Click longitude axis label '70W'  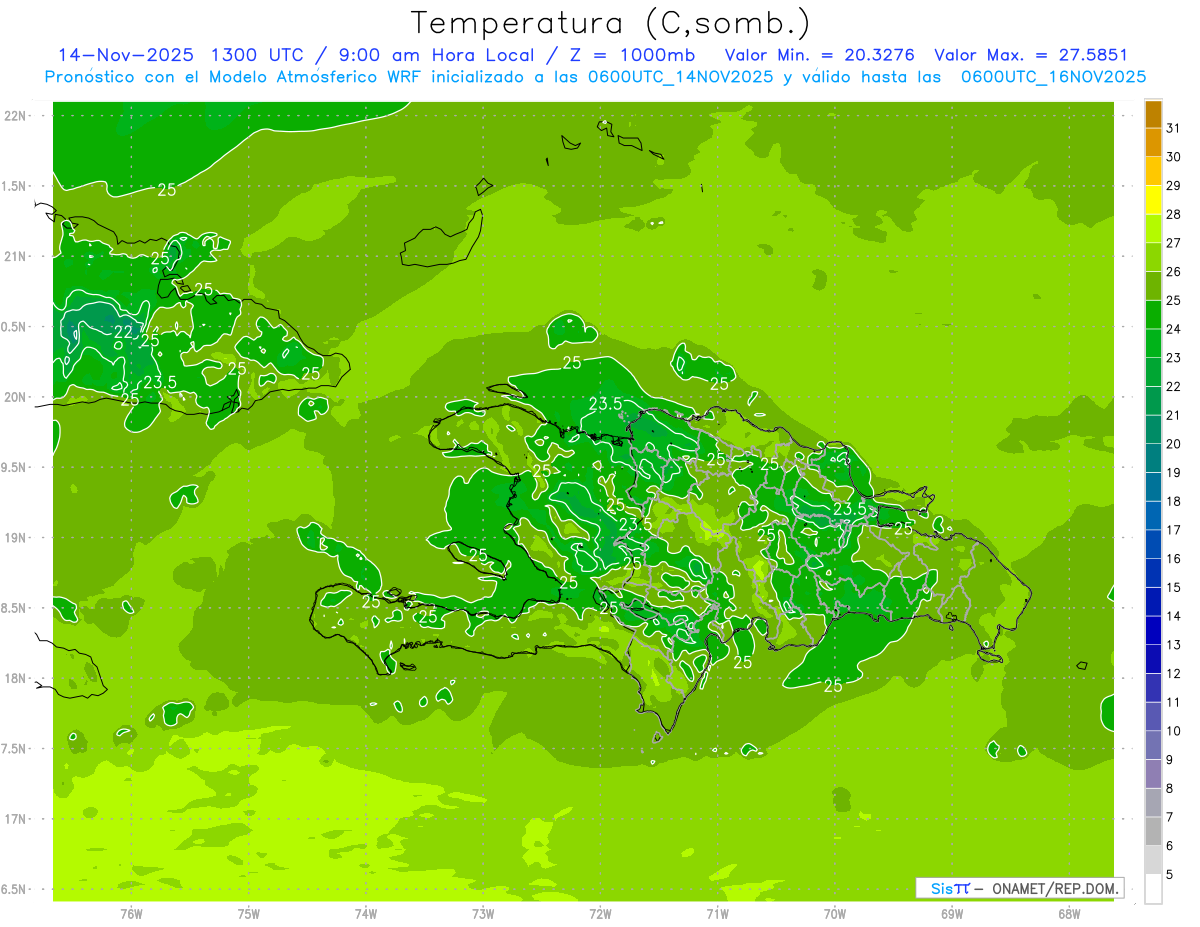tap(835, 913)
